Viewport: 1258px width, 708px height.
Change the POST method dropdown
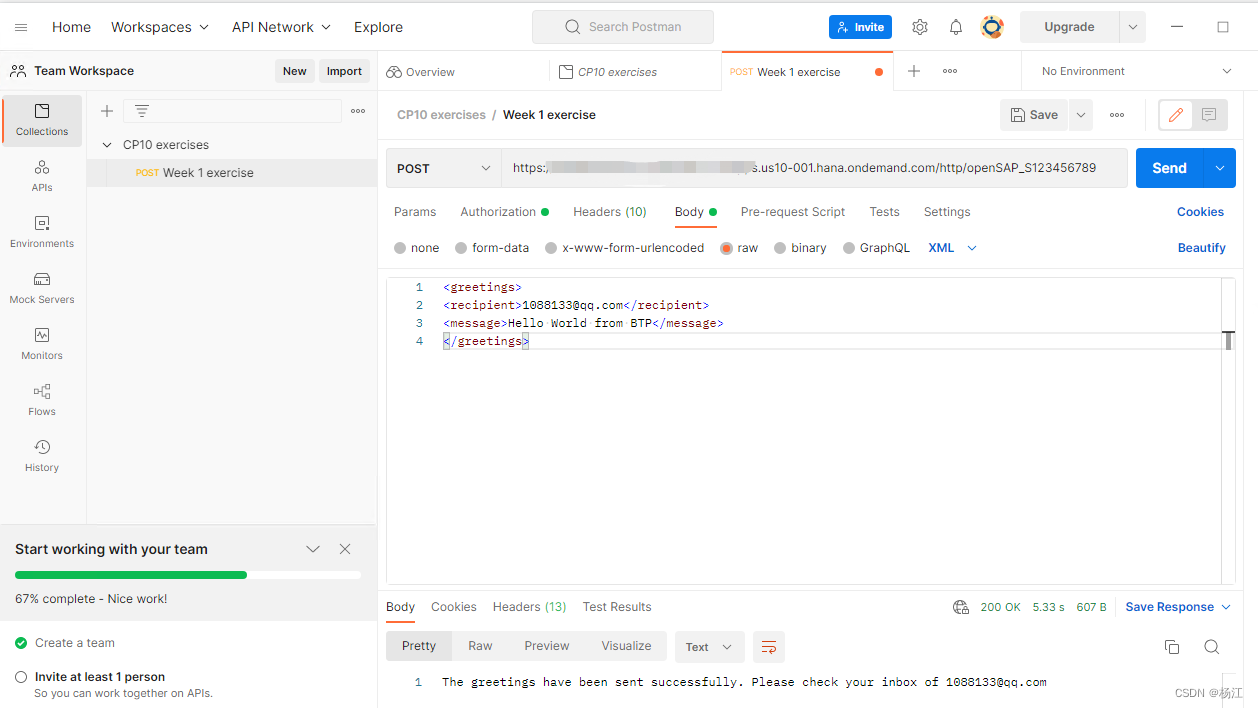click(444, 168)
